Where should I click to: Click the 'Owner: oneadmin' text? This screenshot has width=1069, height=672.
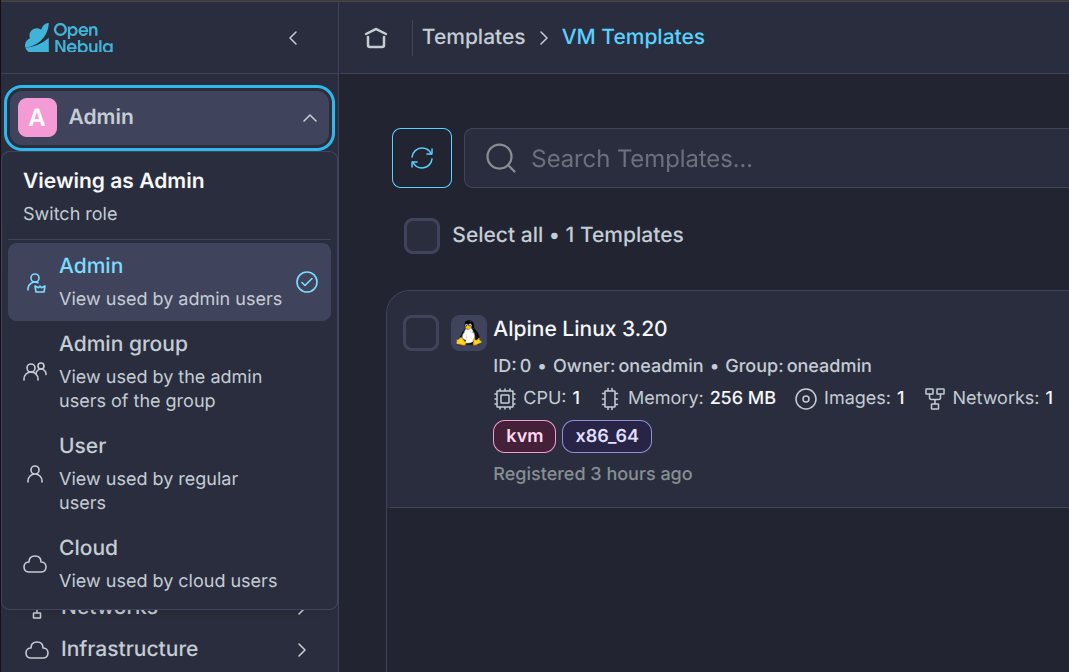pyautogui.click(x=628, y=366)
